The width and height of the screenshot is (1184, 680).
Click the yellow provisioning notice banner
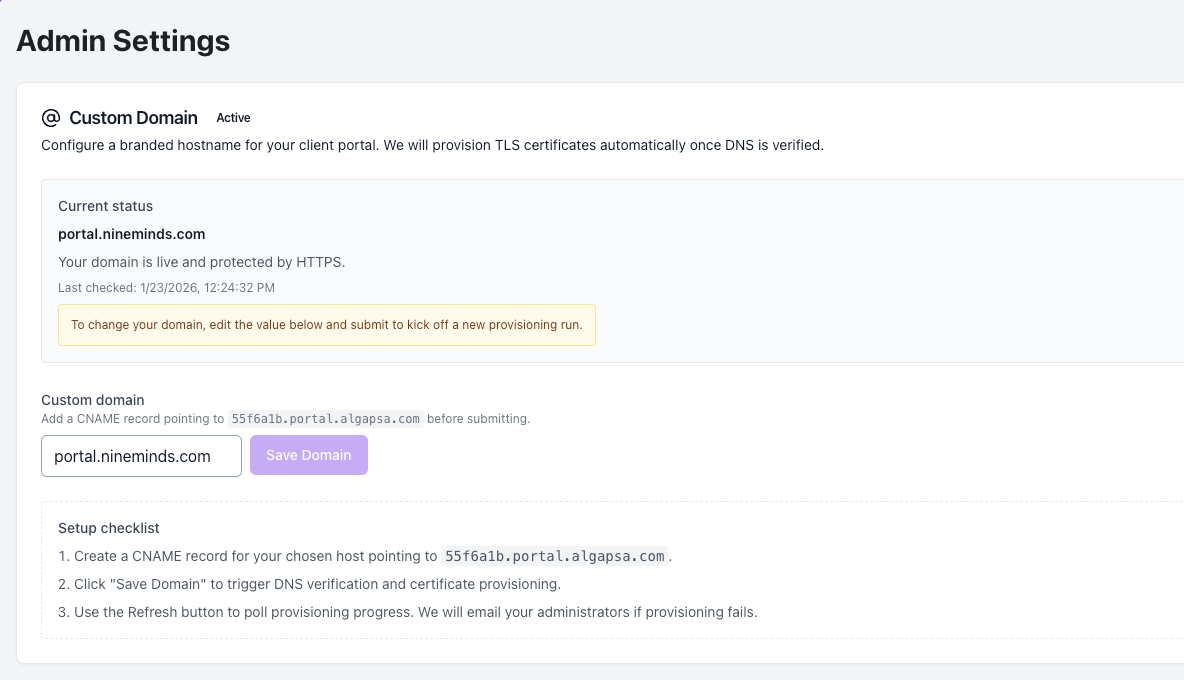pyautogui.click(x=327, y=324)
